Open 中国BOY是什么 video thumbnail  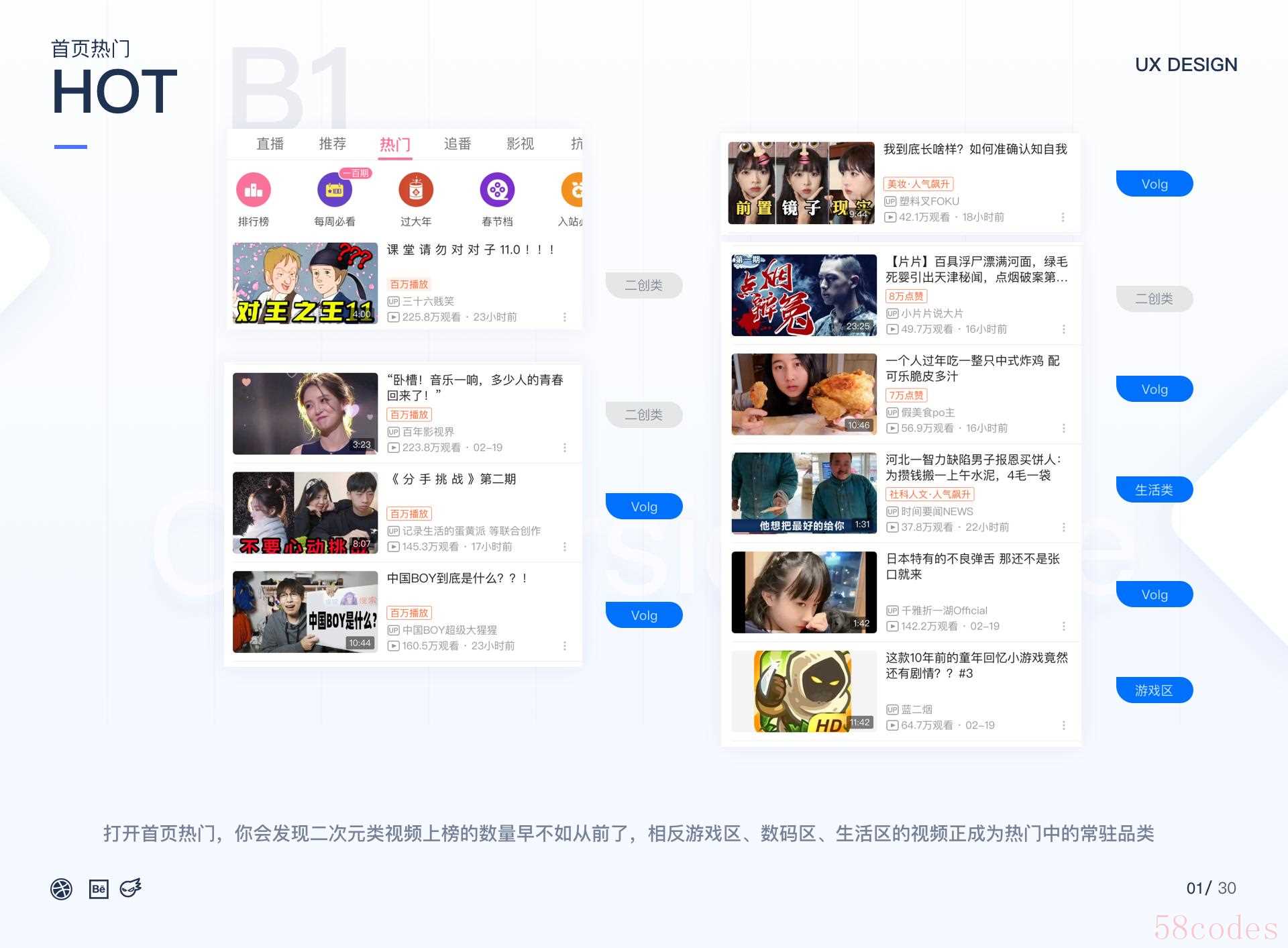click(305, 612)
